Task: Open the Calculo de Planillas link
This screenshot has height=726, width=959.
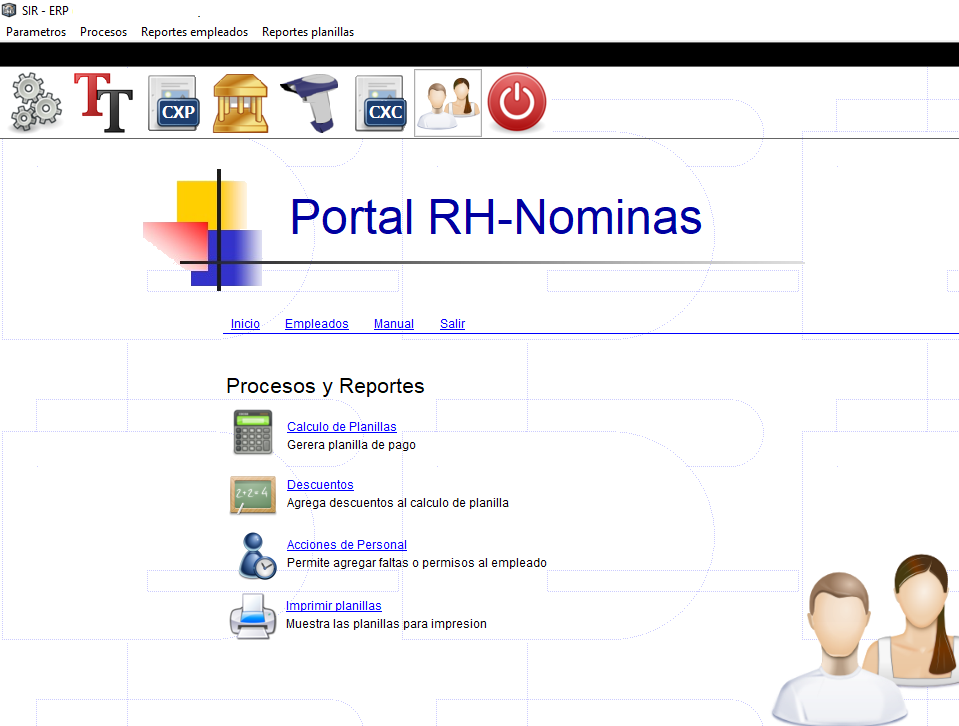Action: point(342,426)
